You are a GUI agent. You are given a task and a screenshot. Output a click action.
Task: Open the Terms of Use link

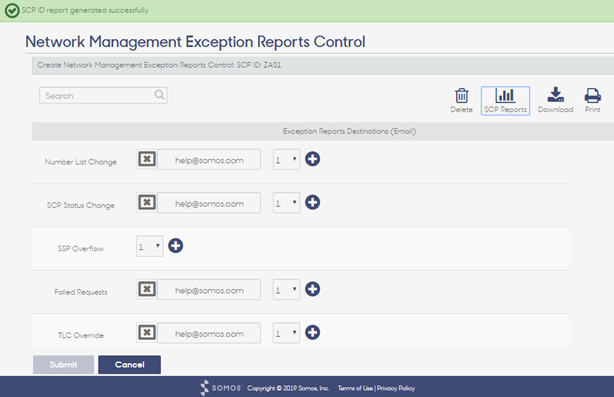coord(355,388)
